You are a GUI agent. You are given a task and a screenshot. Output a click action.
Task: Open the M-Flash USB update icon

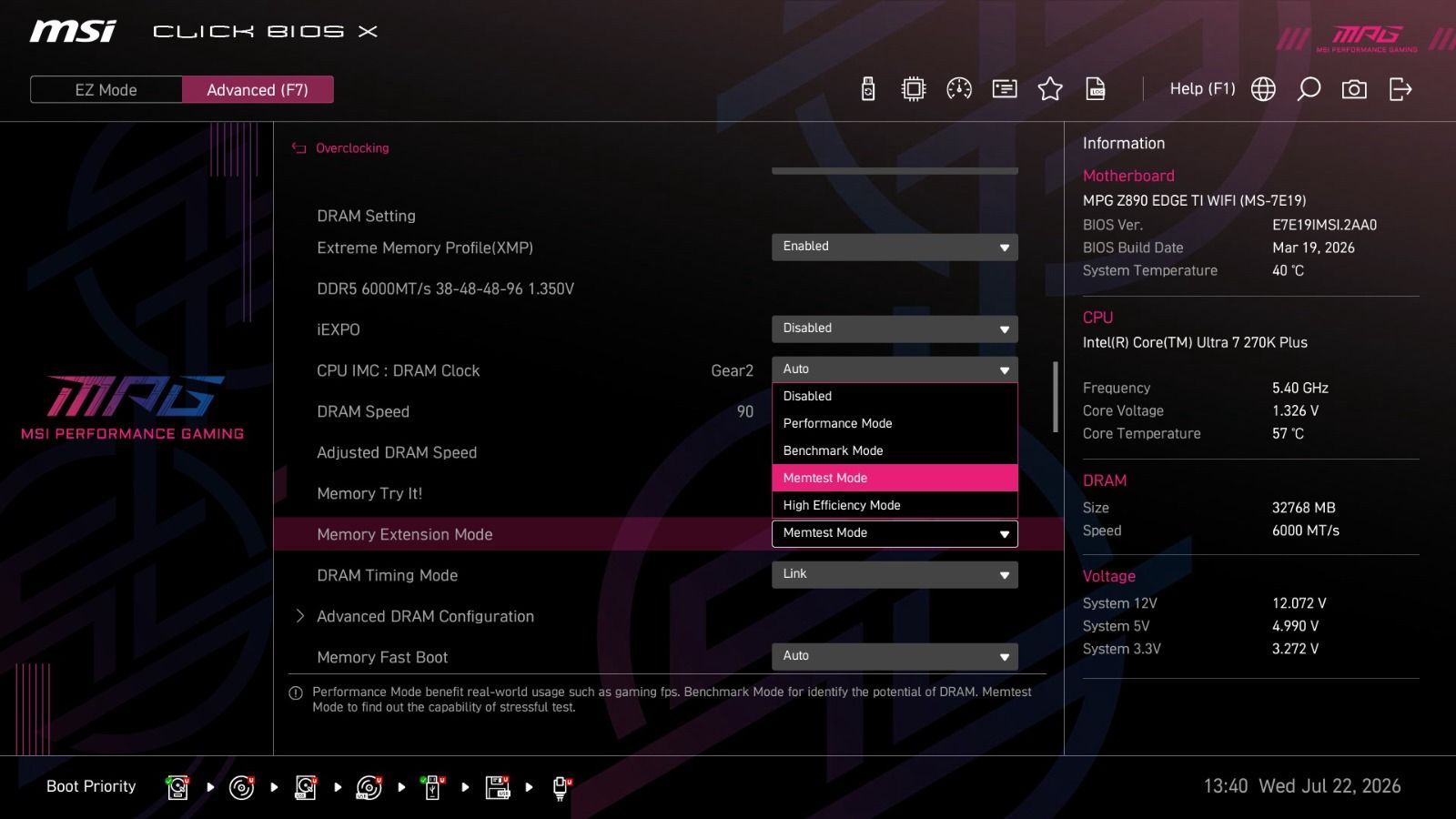[868, 88]
